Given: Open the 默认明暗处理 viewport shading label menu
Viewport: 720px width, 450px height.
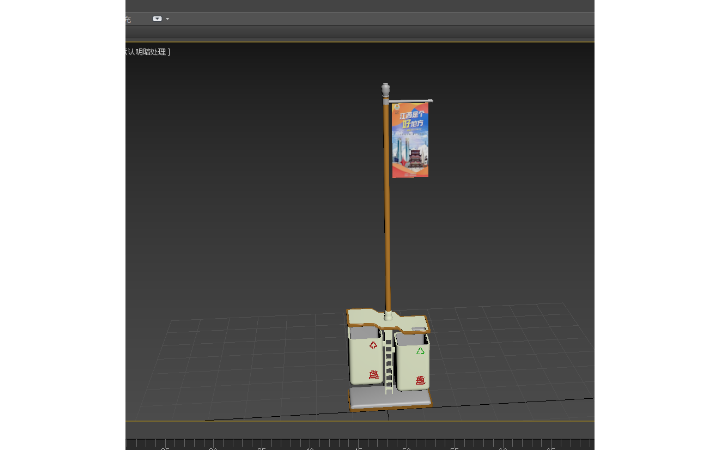Looking at the screenshot, I should pos(148,52).
